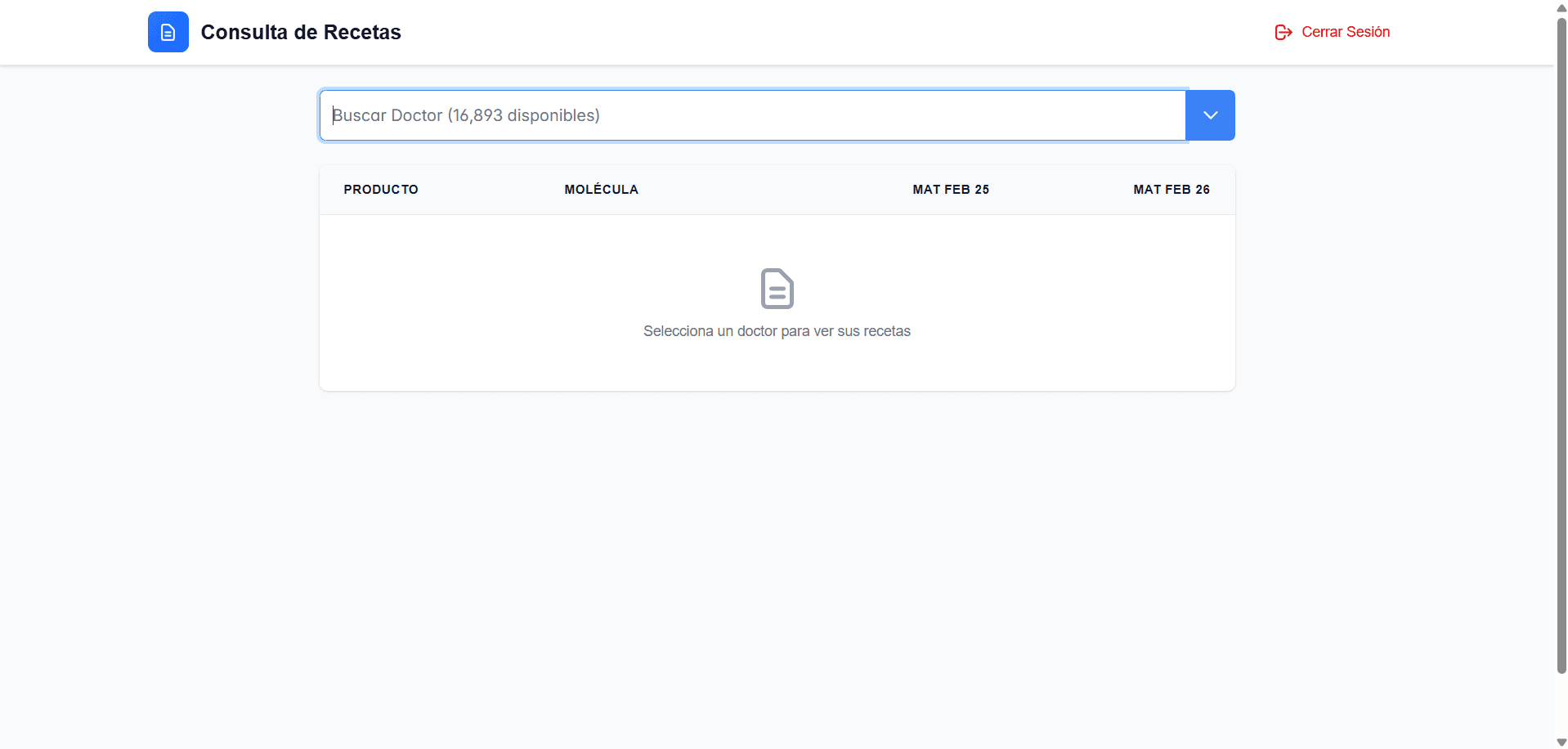This screenshot has width=1568, height=749.
Task: Click the chevron icon in the blue button
Action: click(x=1211, y=115)
